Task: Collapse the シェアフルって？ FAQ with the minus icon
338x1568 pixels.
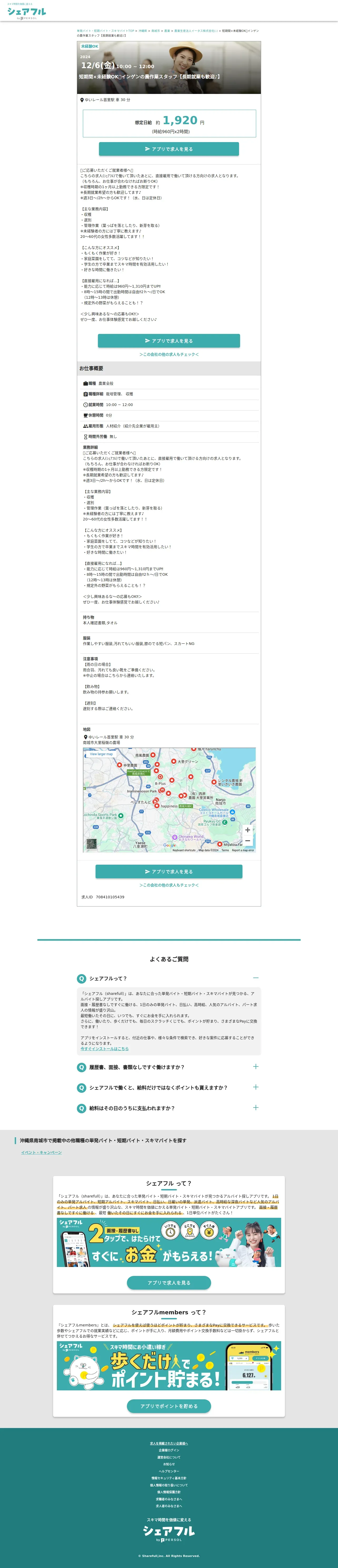Action: coord(256,978)
